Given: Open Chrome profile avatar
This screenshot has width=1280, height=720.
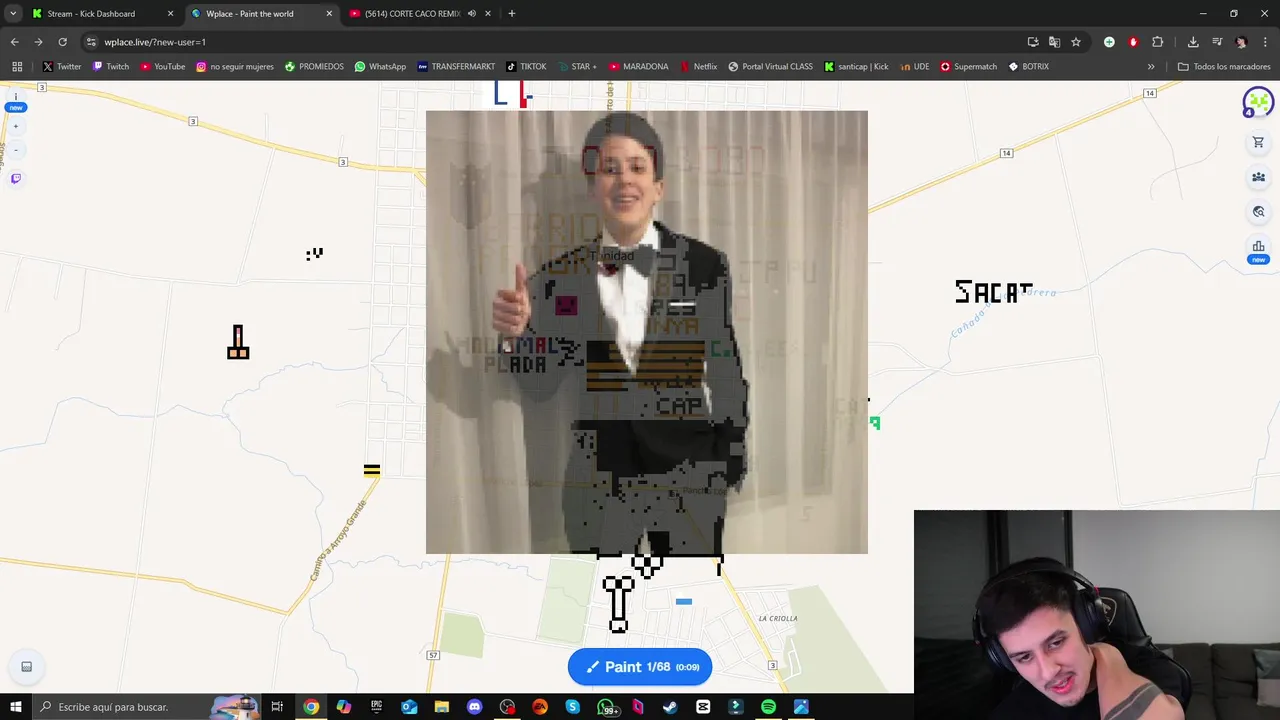Looking at the screenshot, I should pos(1241,42).
